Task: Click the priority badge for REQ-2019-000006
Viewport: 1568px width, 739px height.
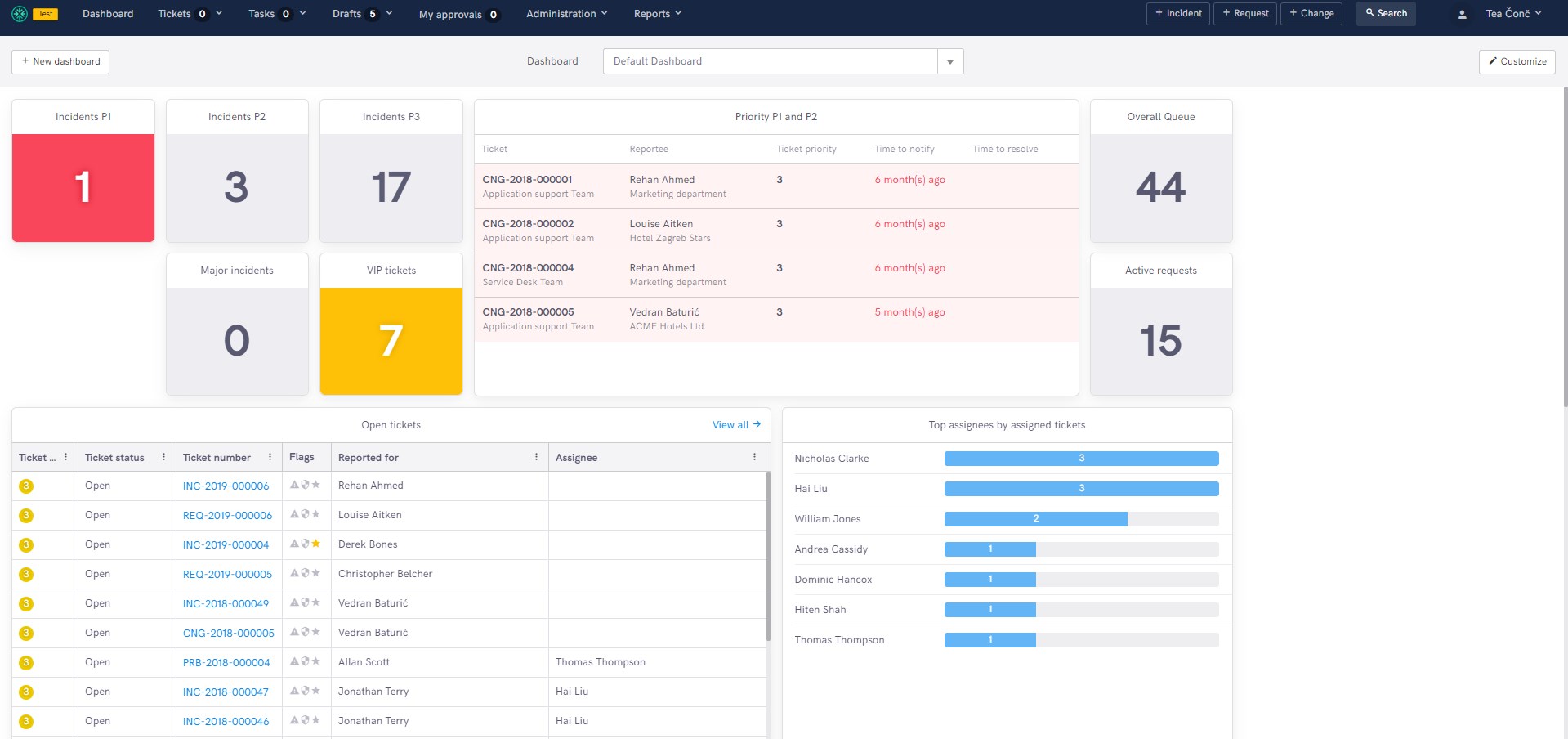Action: point(26,515)
